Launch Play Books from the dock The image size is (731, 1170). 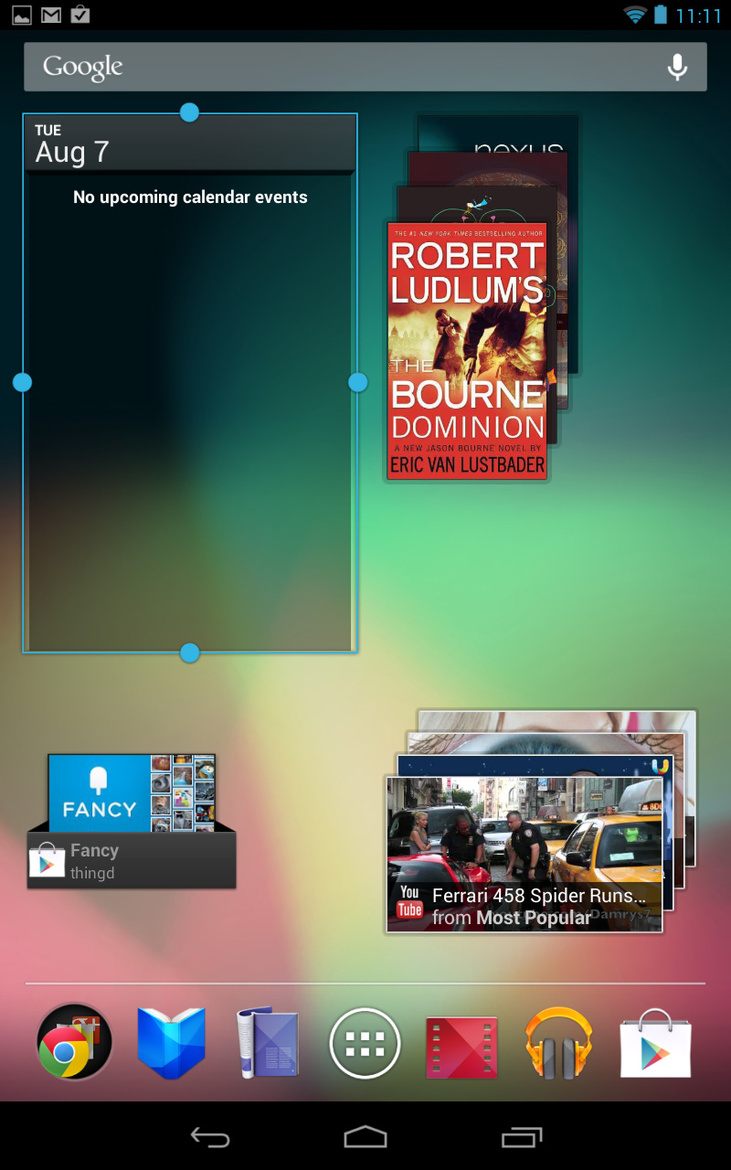[x=172, y=1042]
